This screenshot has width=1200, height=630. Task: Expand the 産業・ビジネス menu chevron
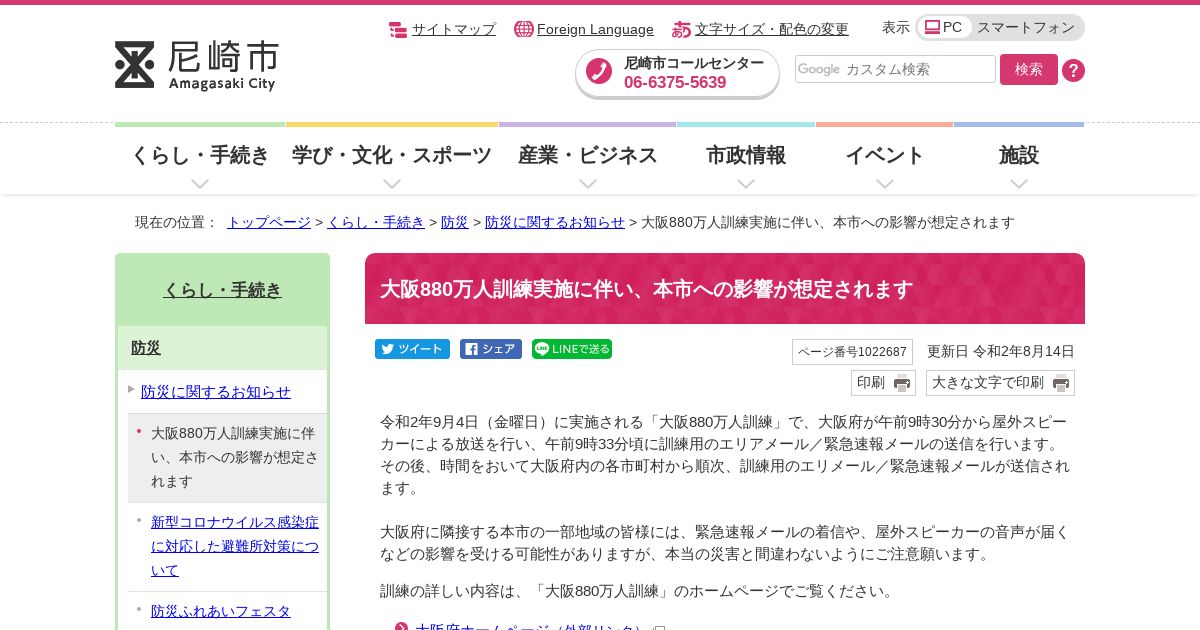[588, 183]
